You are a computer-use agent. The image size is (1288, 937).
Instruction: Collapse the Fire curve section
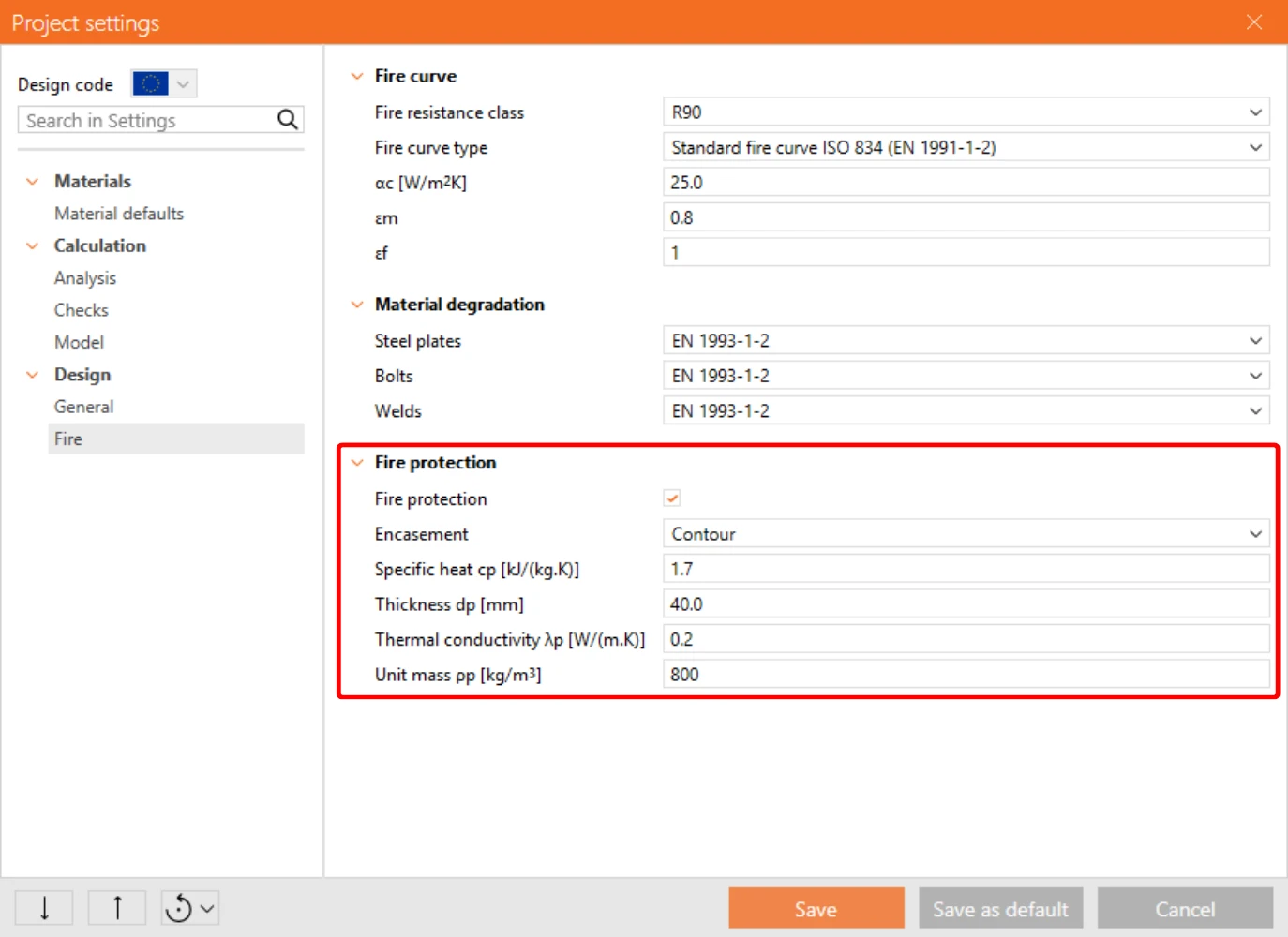pyautogui.click(x=357, y=76)
